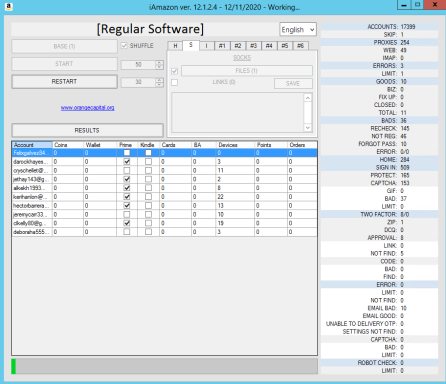Toggle Prime checkbox in the 22-devices row
Viewport: 446px width, 384px height.
click(x=127, y=197)
